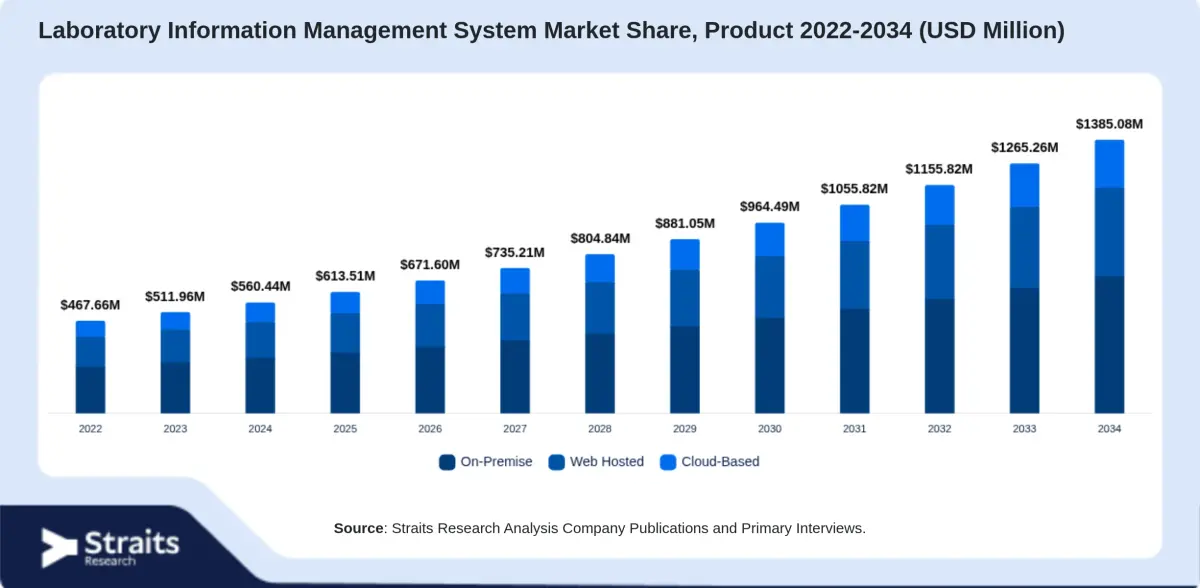Click the 2031 axis label
Viewport: 1200px width, 588px height.
point(855,428)
